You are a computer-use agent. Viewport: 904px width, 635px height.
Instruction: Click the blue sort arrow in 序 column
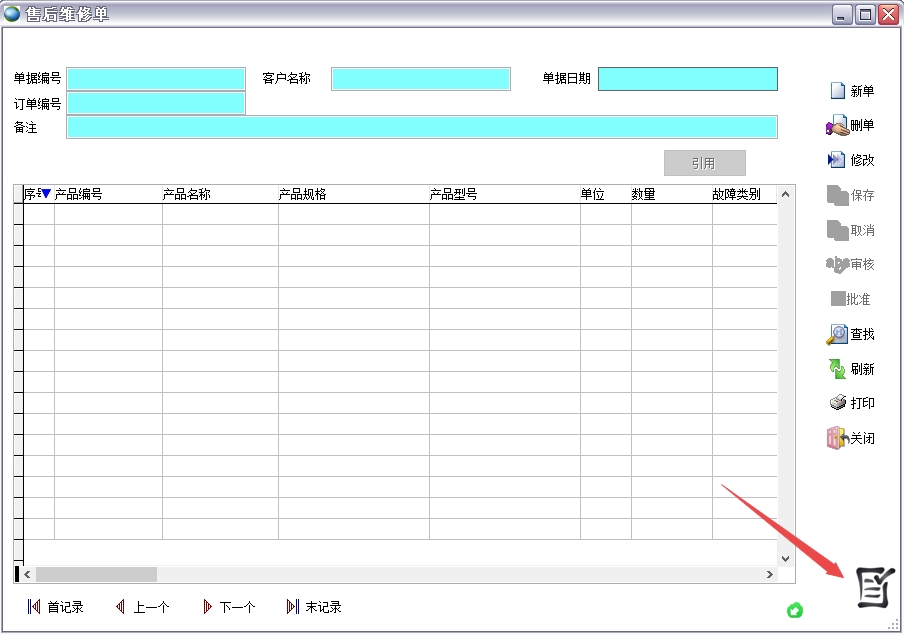[x=46, y=194]
